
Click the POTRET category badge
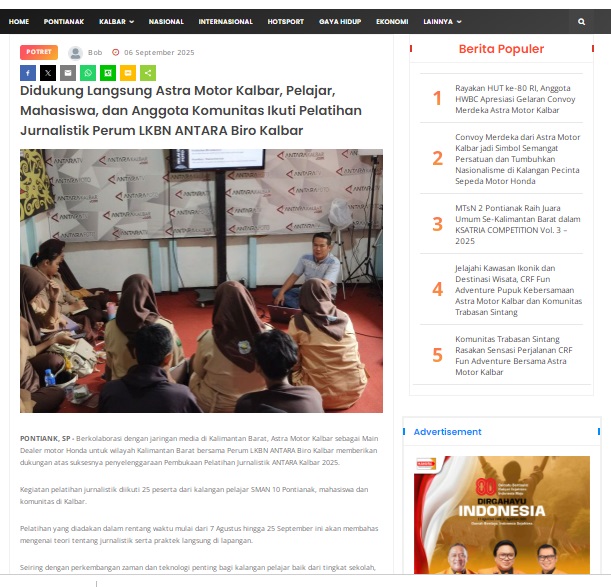point(39,52)
